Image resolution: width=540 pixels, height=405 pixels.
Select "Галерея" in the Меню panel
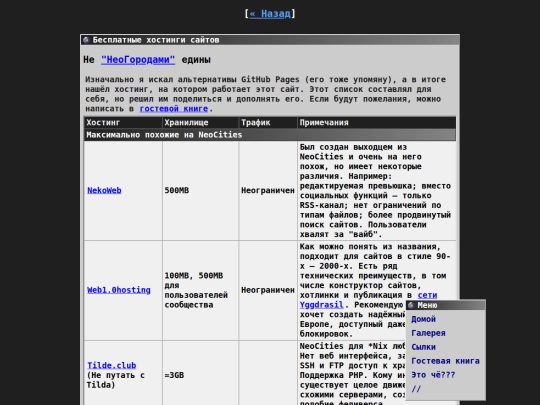point(428,333)
